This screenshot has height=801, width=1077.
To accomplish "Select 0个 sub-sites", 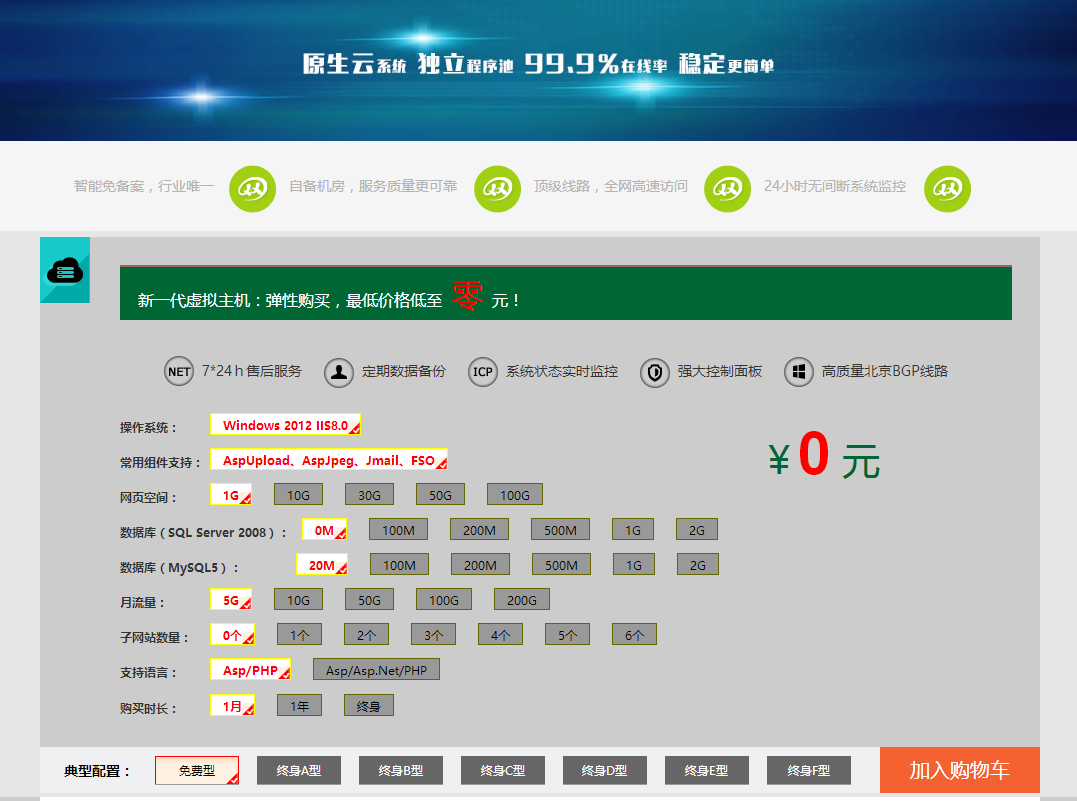I will 232,635.
